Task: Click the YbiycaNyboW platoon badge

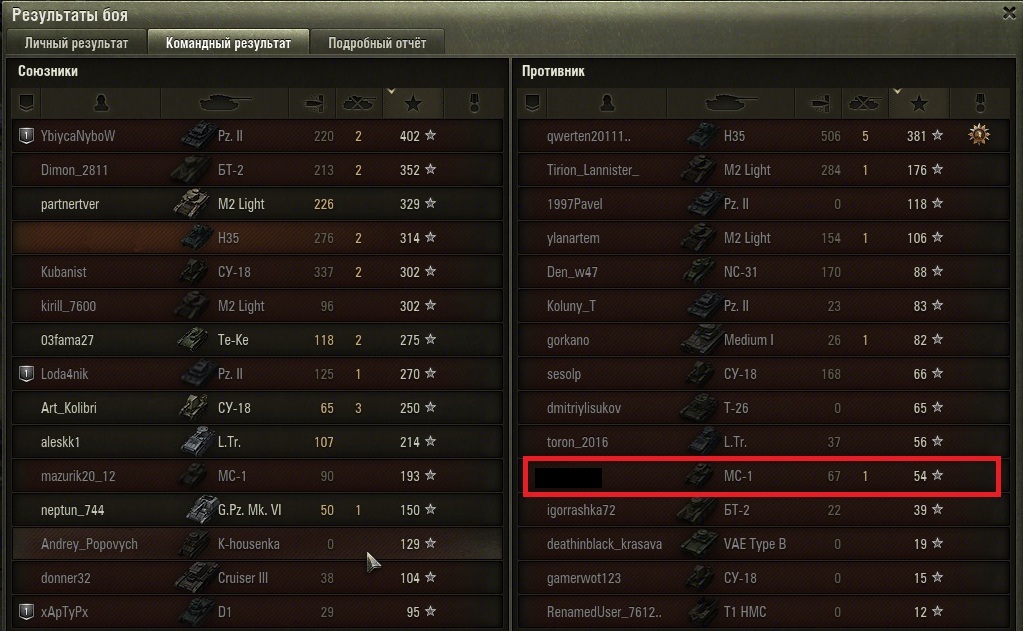Action: [26, 136]
